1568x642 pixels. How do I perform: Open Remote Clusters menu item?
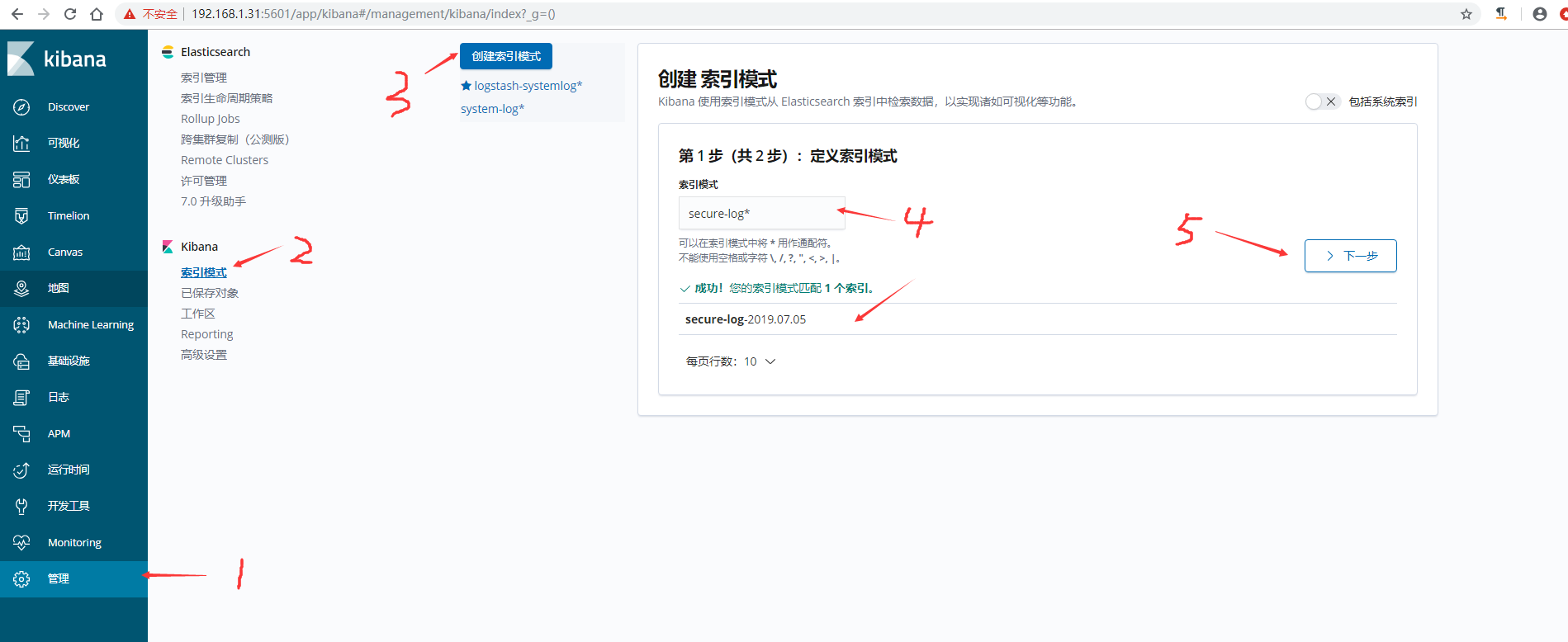[225, 160]
